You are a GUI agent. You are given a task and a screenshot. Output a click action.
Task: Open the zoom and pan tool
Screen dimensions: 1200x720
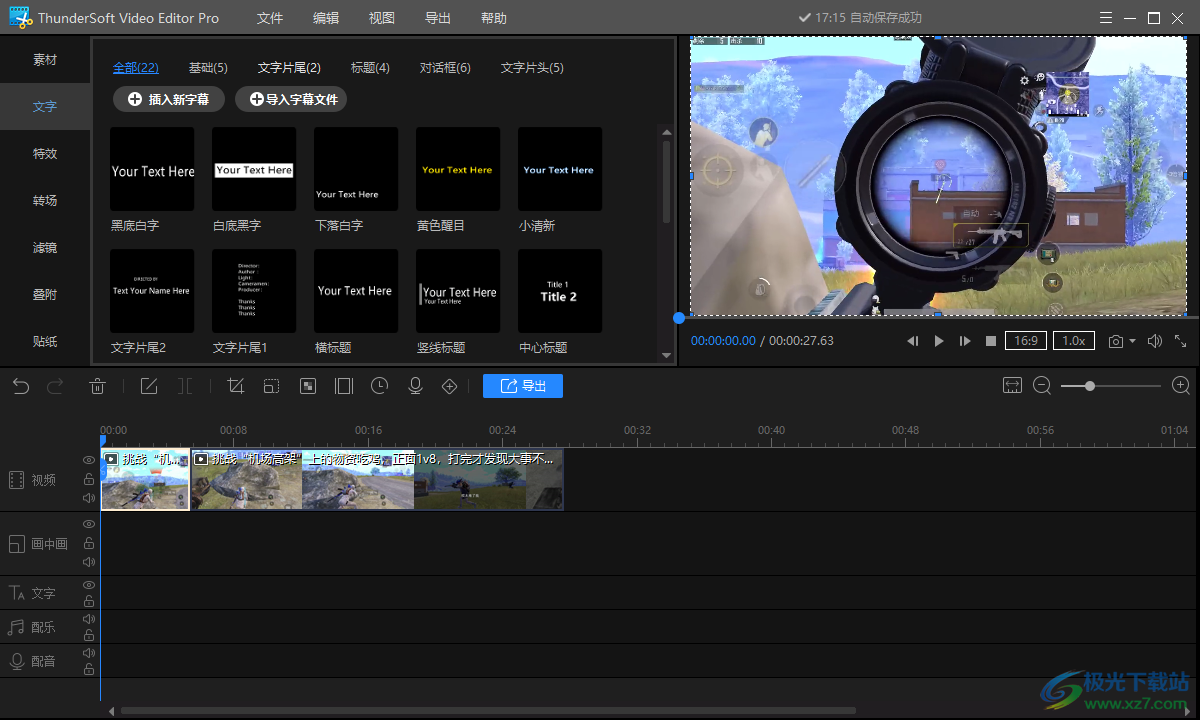[271, 386]
